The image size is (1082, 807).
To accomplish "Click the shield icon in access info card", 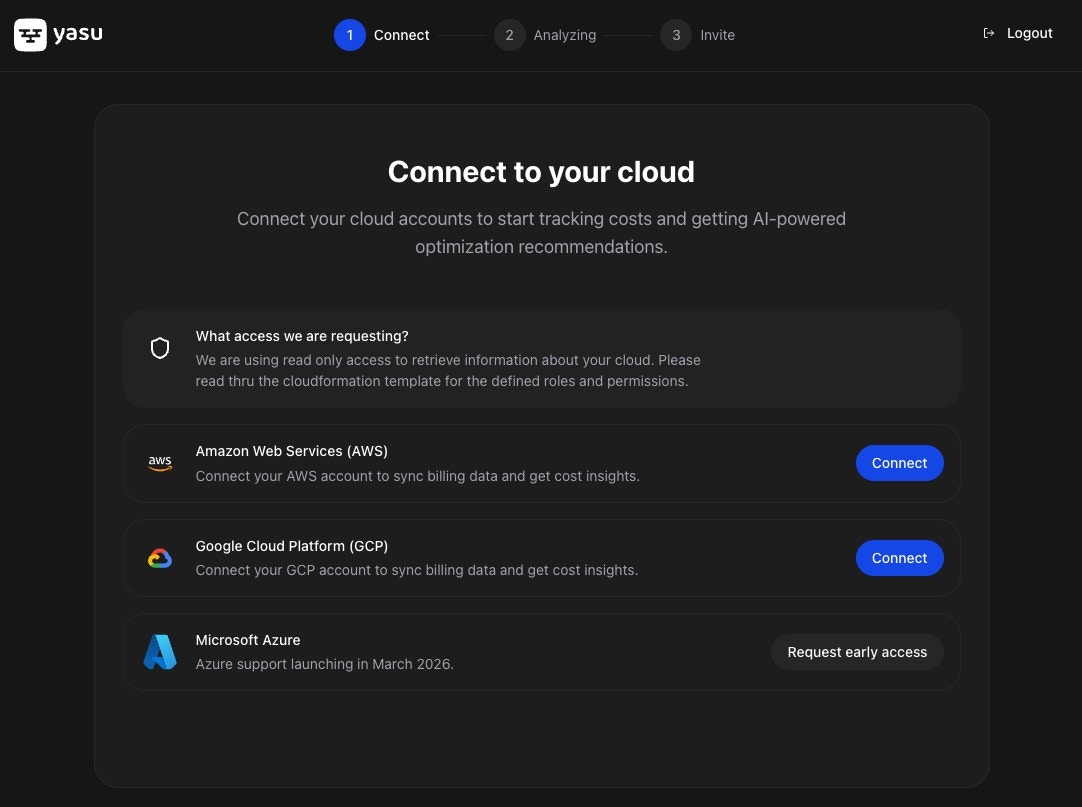I will pos(160,348).
